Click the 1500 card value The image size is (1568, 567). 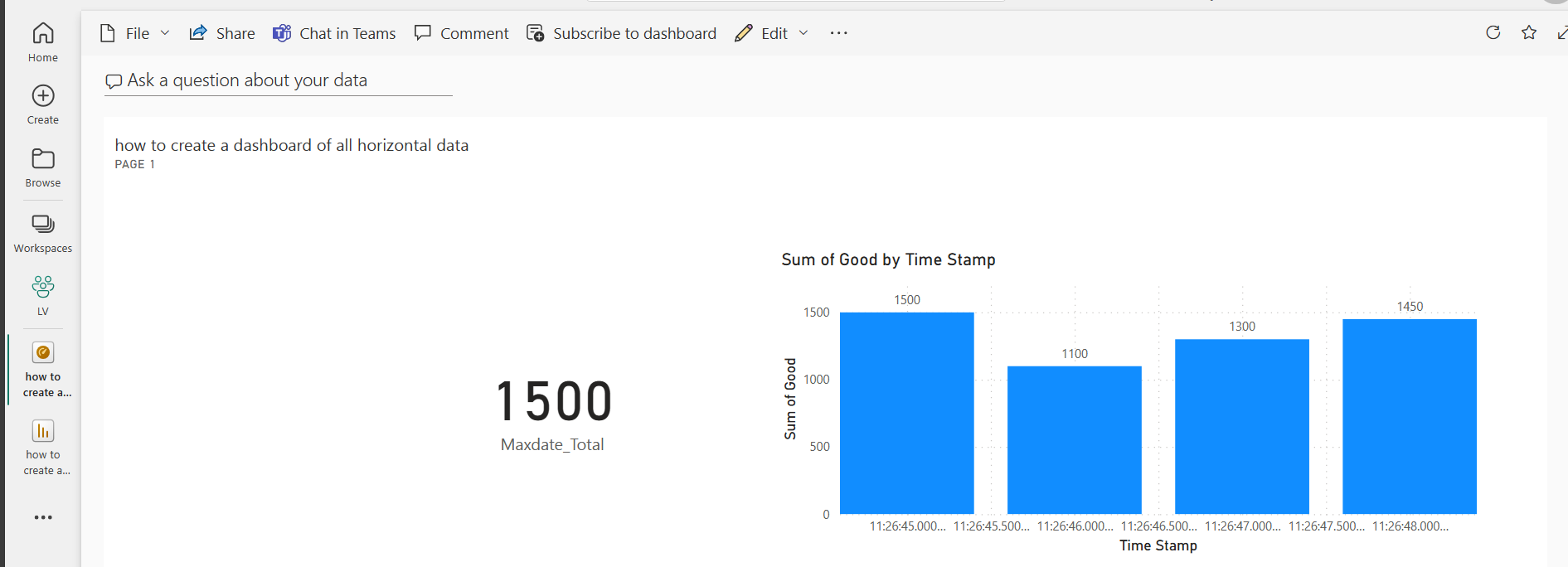pos(554,401)
